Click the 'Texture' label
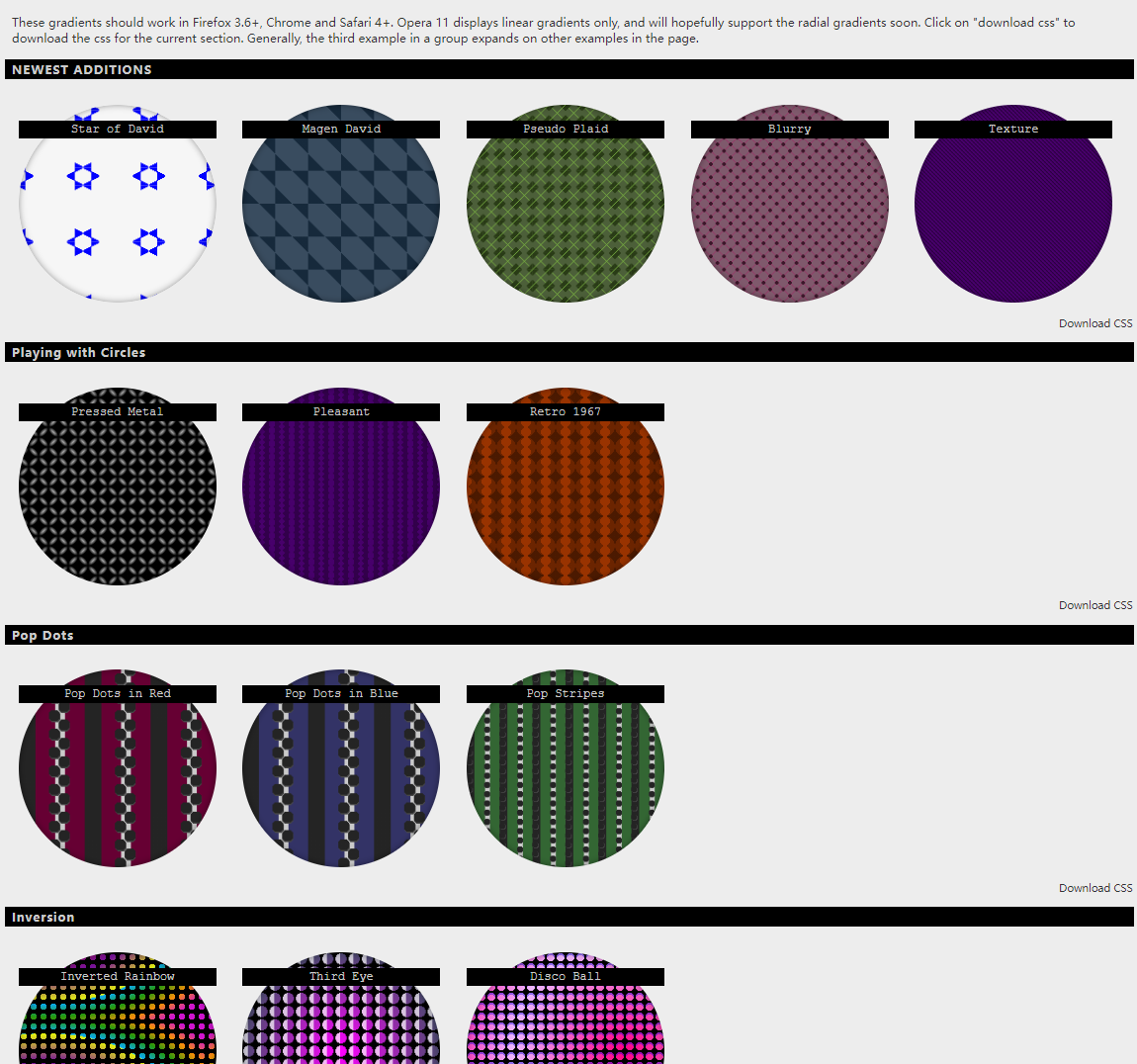The height and width of the screenshot is (1064, 1137). tap(1013, 130)
